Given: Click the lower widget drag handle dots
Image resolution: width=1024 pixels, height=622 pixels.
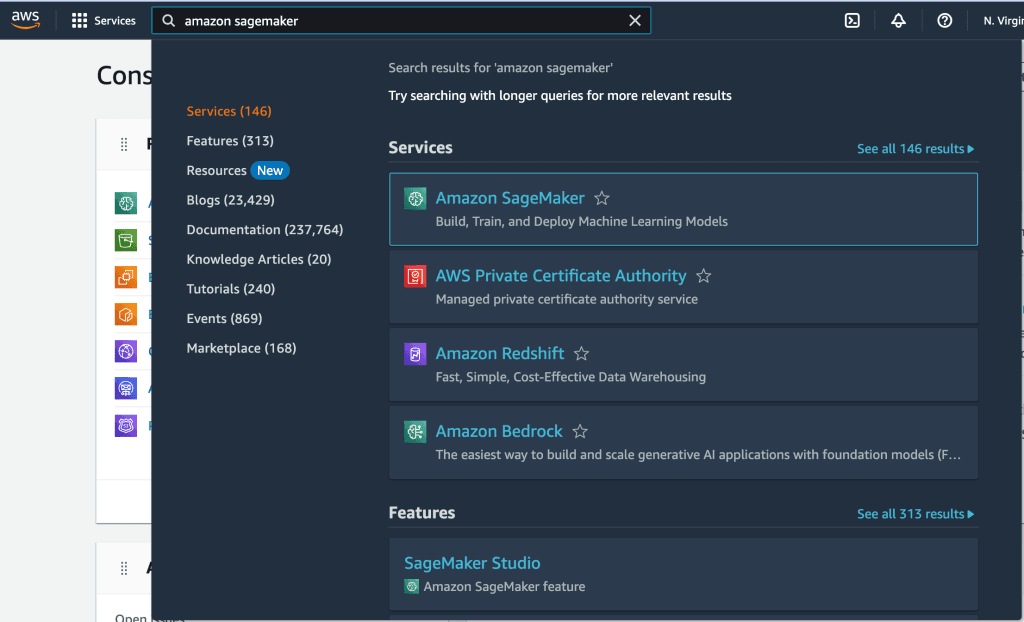Looking at the screenshot, I should 124,568.
